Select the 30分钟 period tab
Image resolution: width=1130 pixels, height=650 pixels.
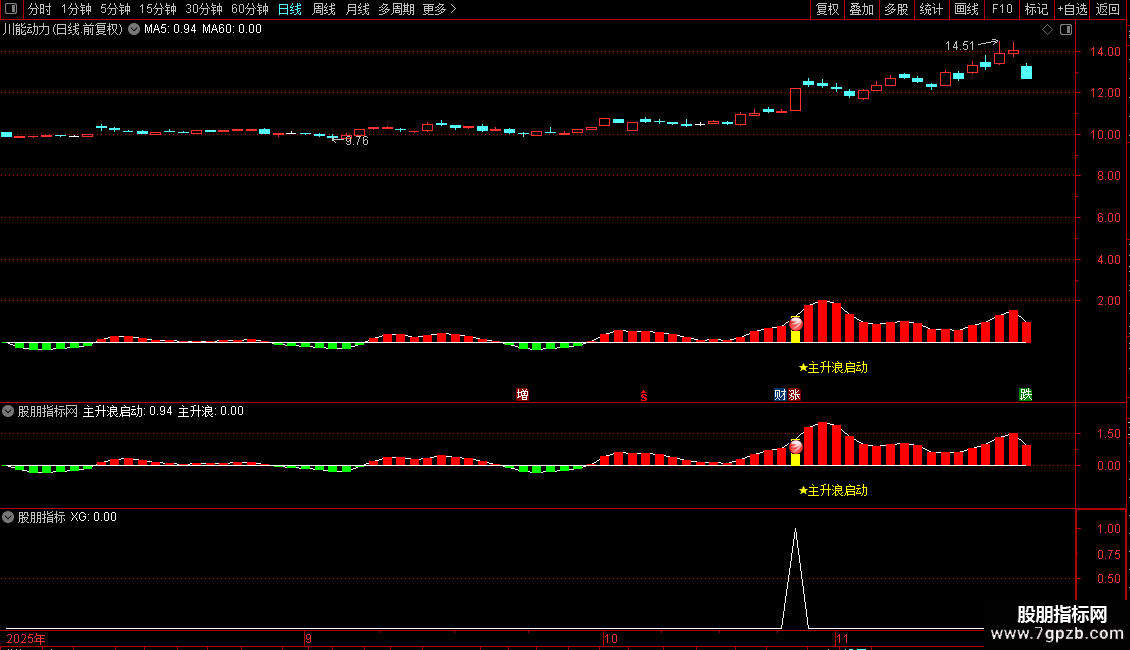(x=204, y=9)
